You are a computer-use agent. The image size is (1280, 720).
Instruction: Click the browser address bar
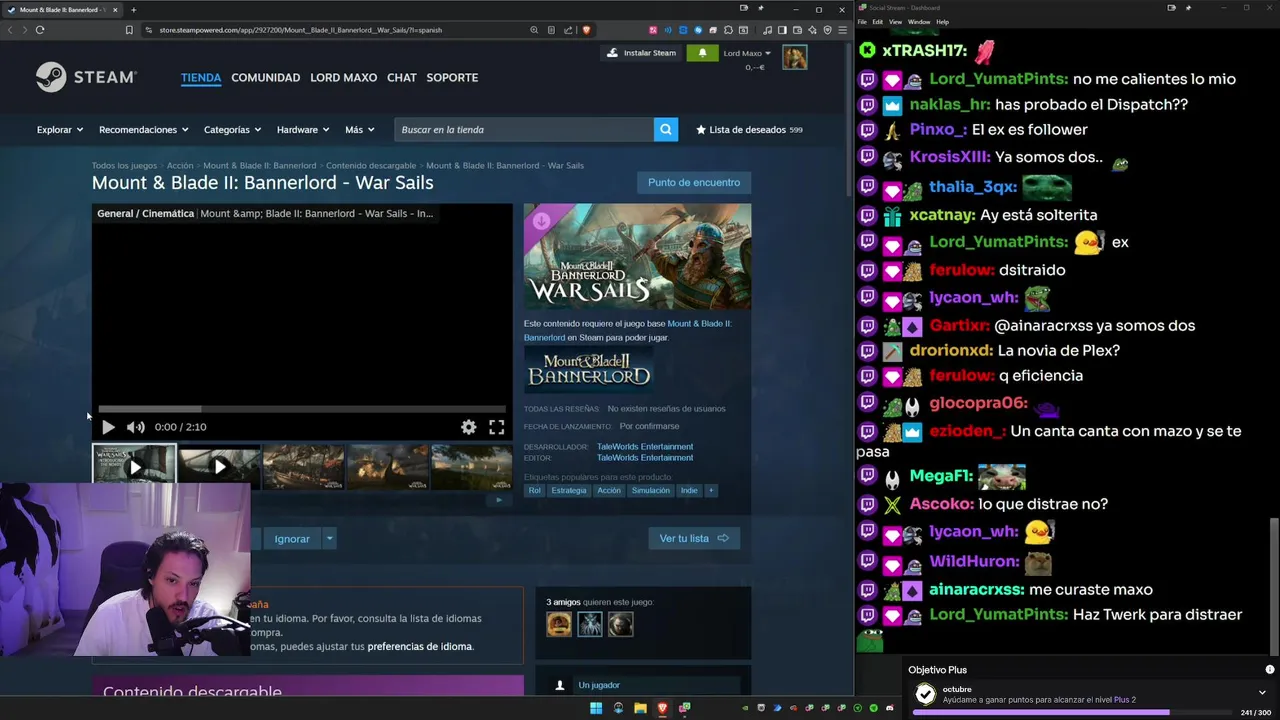click(340, 30)
